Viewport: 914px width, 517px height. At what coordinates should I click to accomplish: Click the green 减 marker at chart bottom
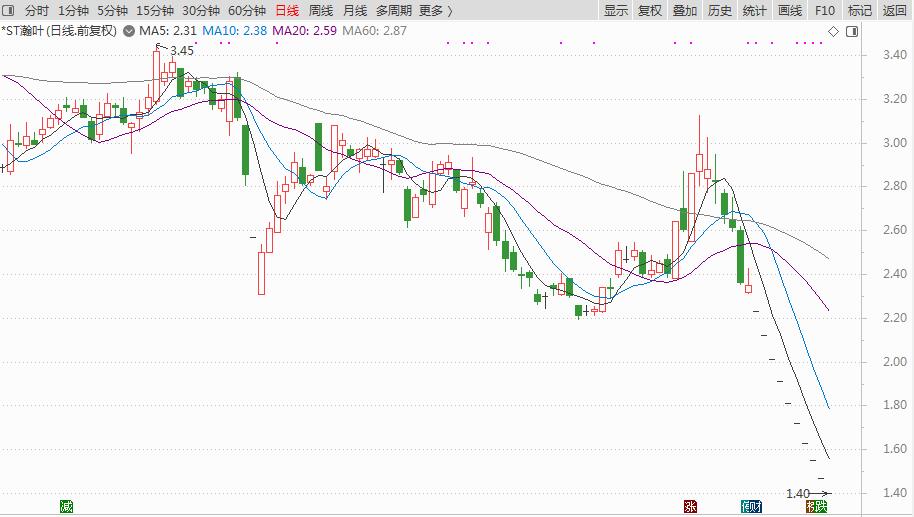click(66, 507)
